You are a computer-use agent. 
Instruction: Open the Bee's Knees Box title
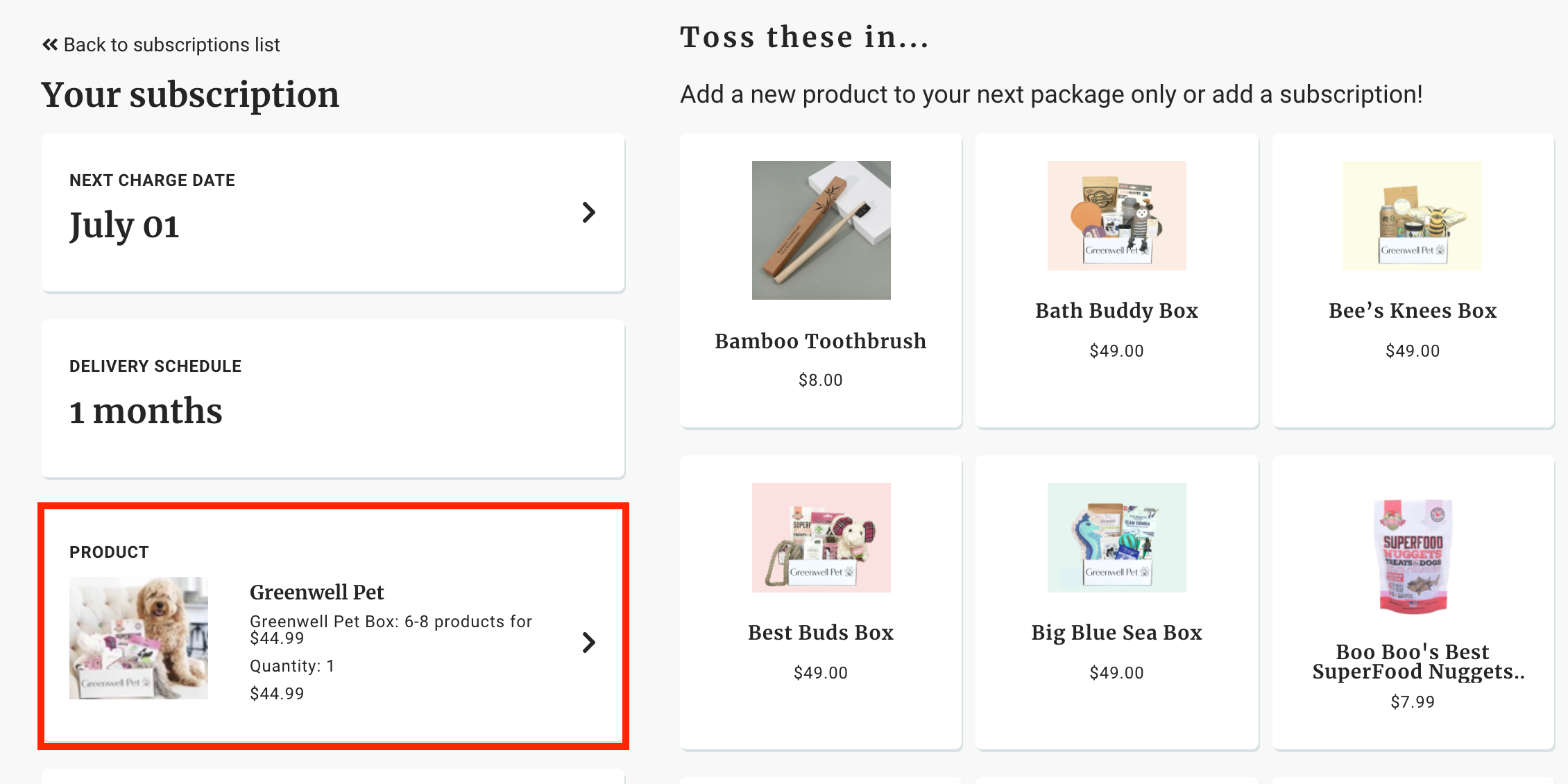click(1413, 311)
